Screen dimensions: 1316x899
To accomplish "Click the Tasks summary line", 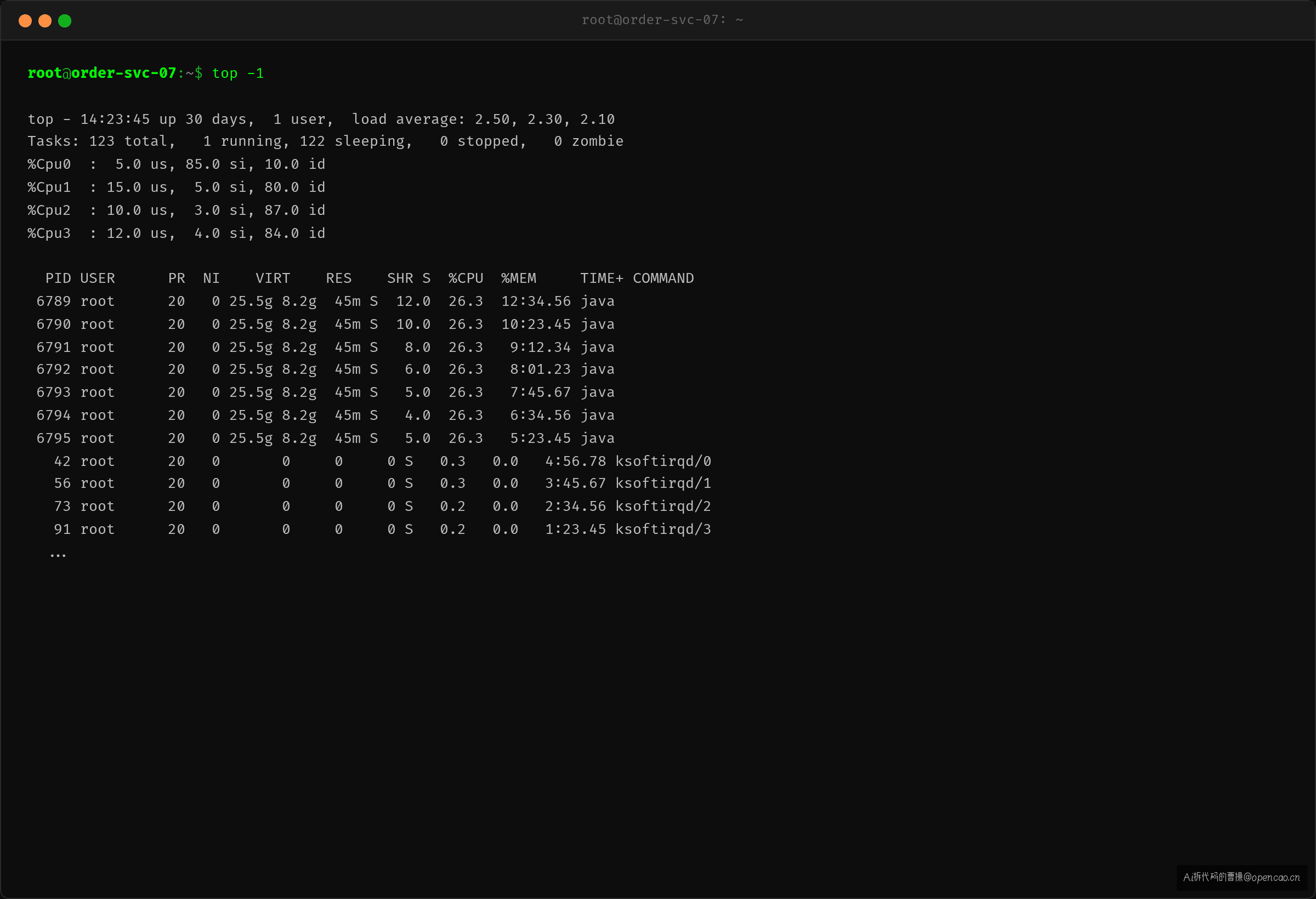I will [x=326, y=141].
